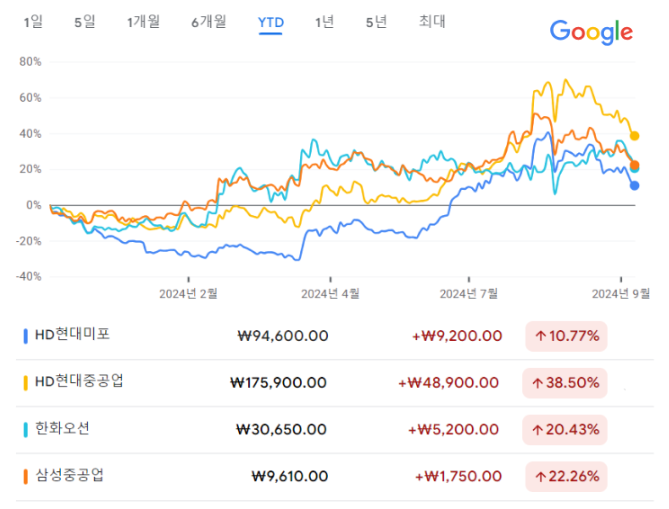Open the 한화오션 stock entry

pos(334,430)
